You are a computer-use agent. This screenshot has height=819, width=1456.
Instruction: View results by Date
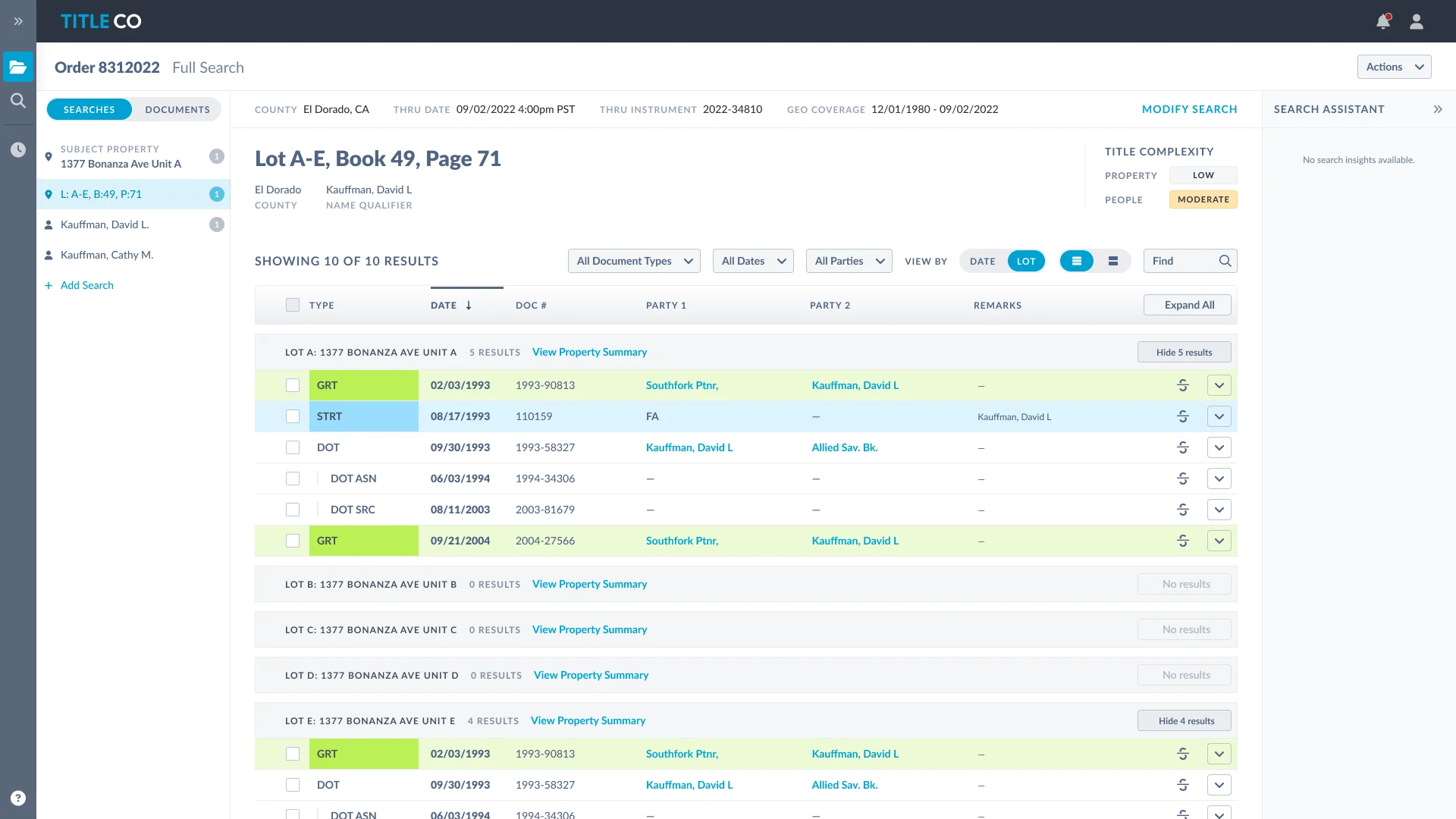point(983,261)
